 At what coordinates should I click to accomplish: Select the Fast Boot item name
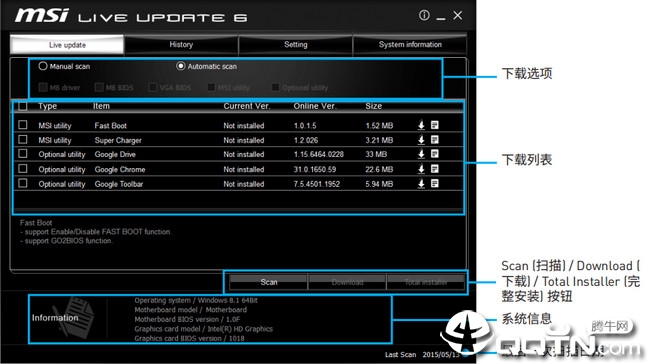point(111,126)
